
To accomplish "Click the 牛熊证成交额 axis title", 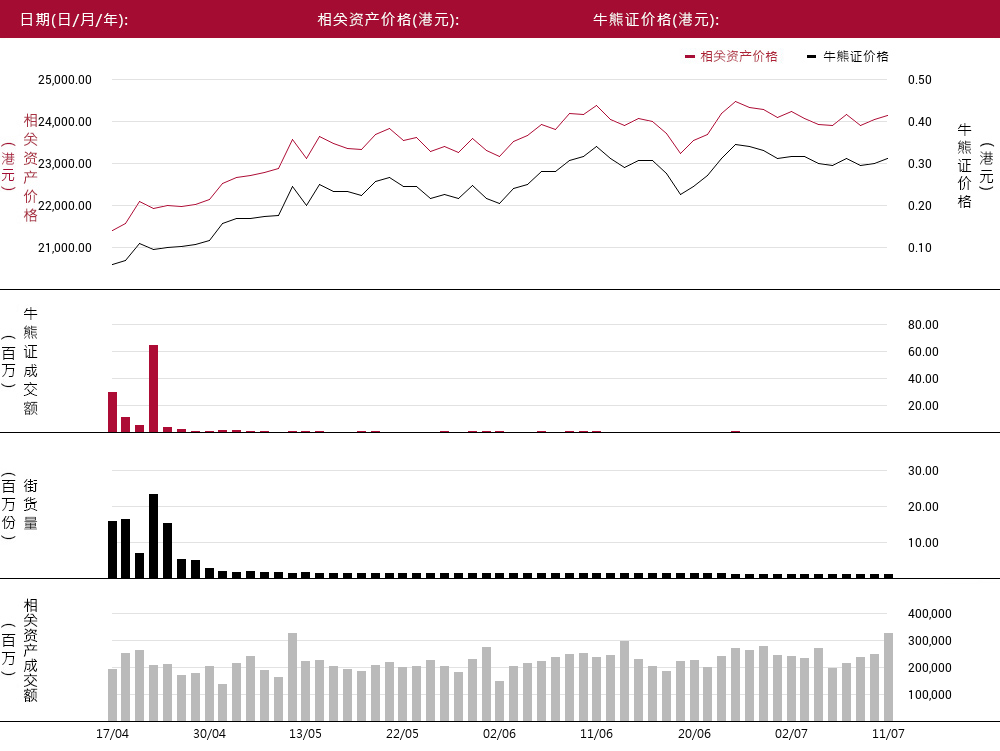I will tap(31, 361).
